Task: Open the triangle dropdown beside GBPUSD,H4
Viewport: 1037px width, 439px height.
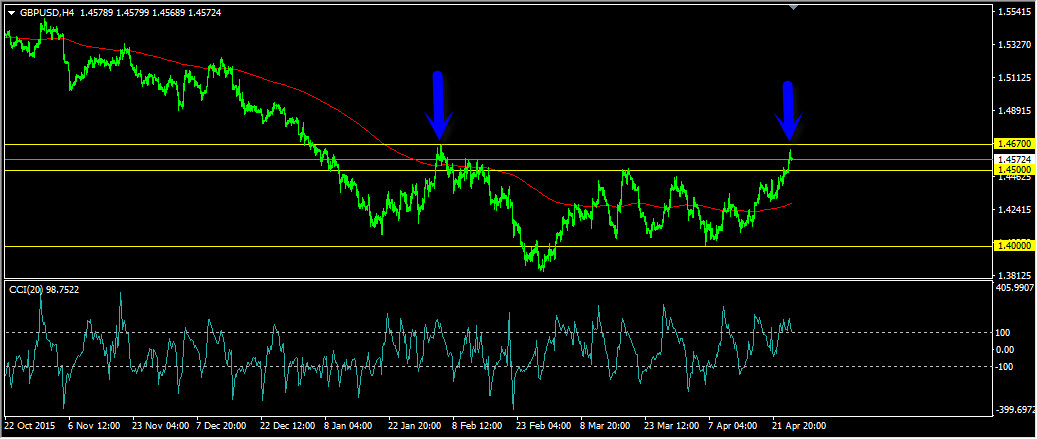Action: click(x=11, y=13)
